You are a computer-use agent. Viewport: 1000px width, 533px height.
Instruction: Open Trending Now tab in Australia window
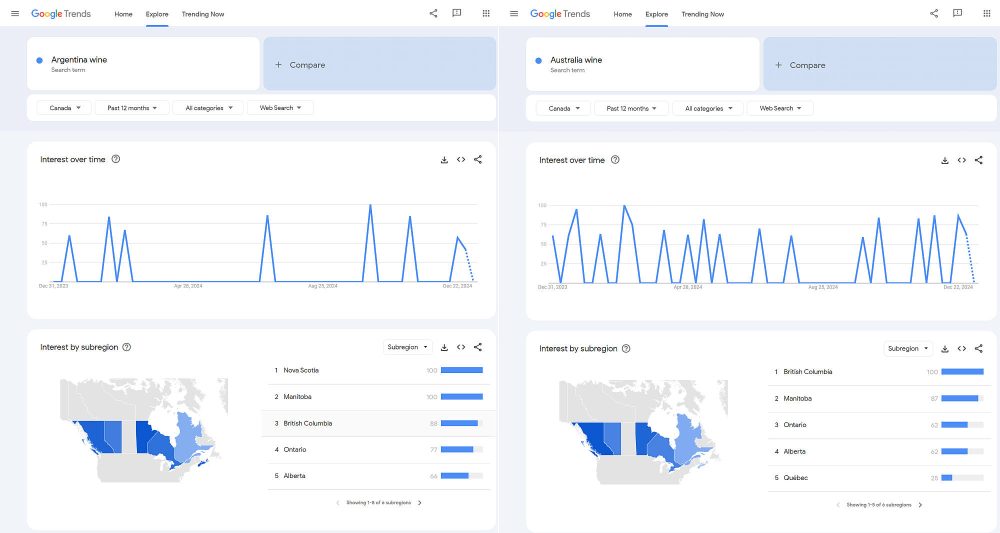pyautogui.click(x=702, y=14)
